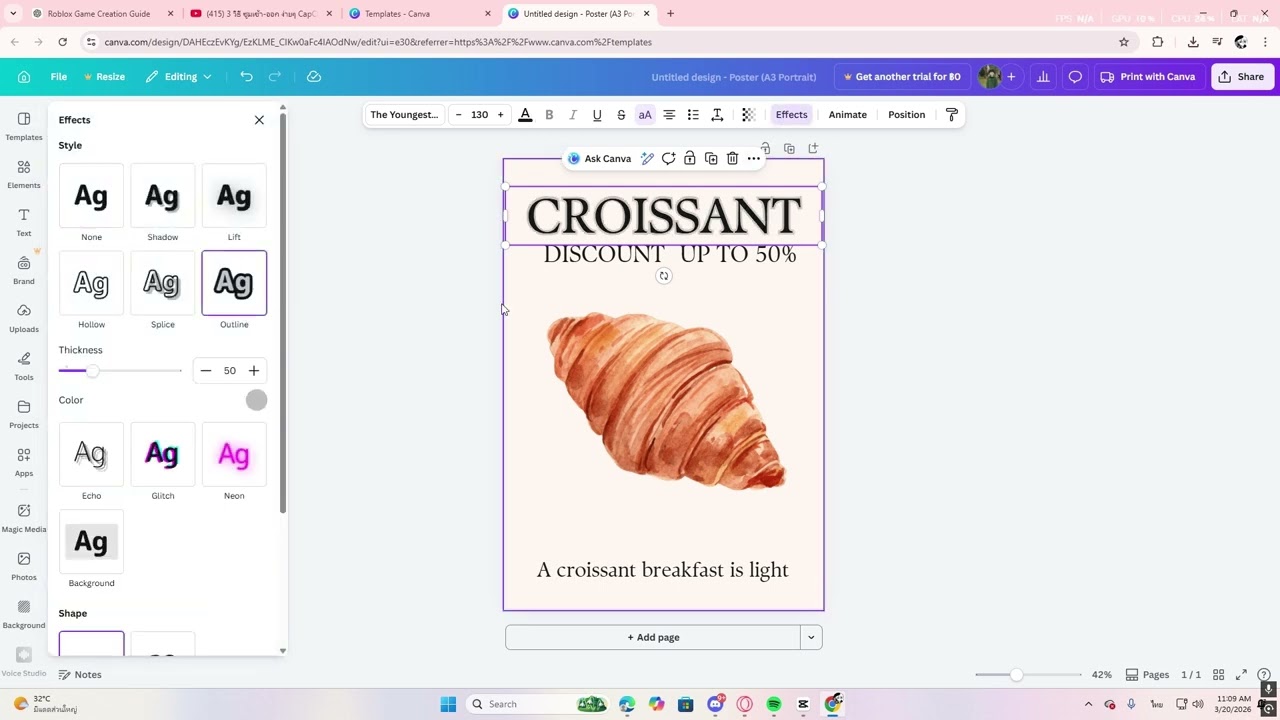Open the Resize menu

coord(104,77)
